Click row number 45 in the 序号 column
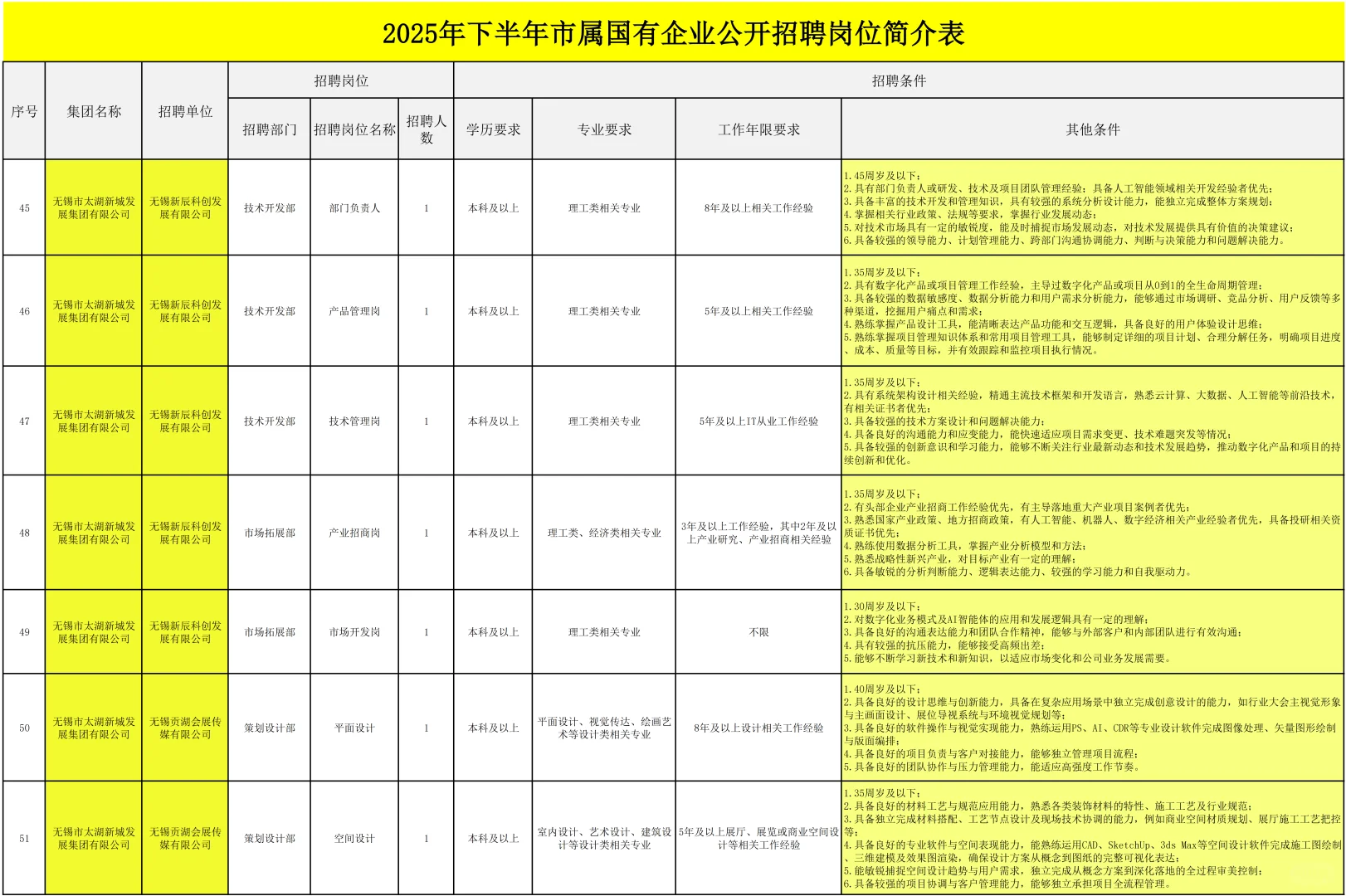Viewport: 1346px width, 896px height. pos(25,208)
